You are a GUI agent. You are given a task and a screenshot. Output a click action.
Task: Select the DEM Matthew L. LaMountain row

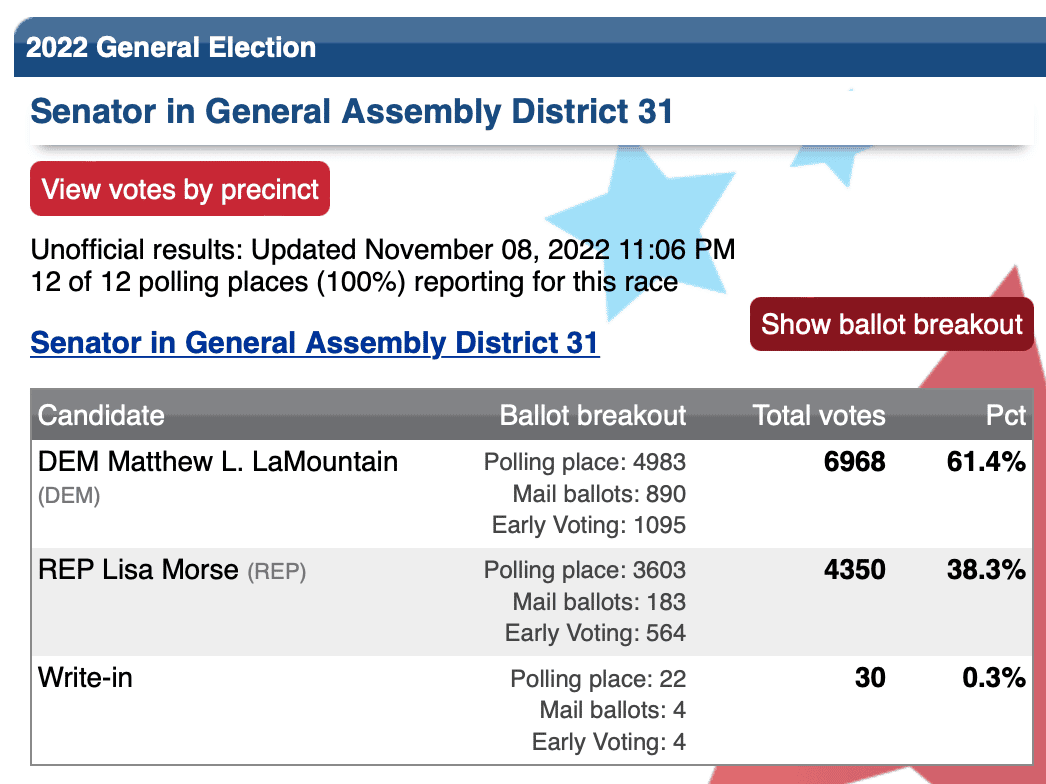(x=532, y=494)
